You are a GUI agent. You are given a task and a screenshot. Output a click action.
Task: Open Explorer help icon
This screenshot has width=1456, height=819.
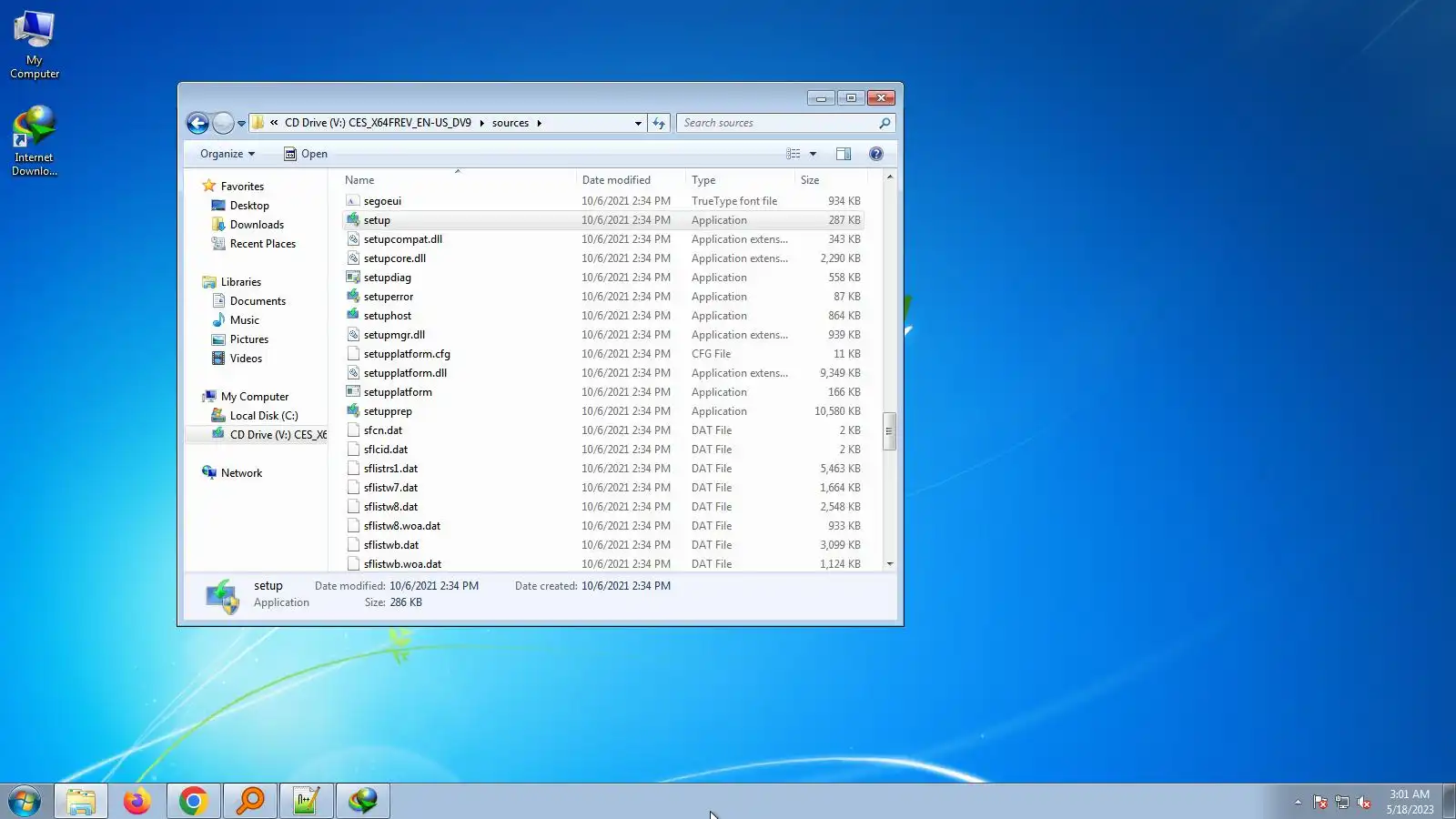coord(876,154)
